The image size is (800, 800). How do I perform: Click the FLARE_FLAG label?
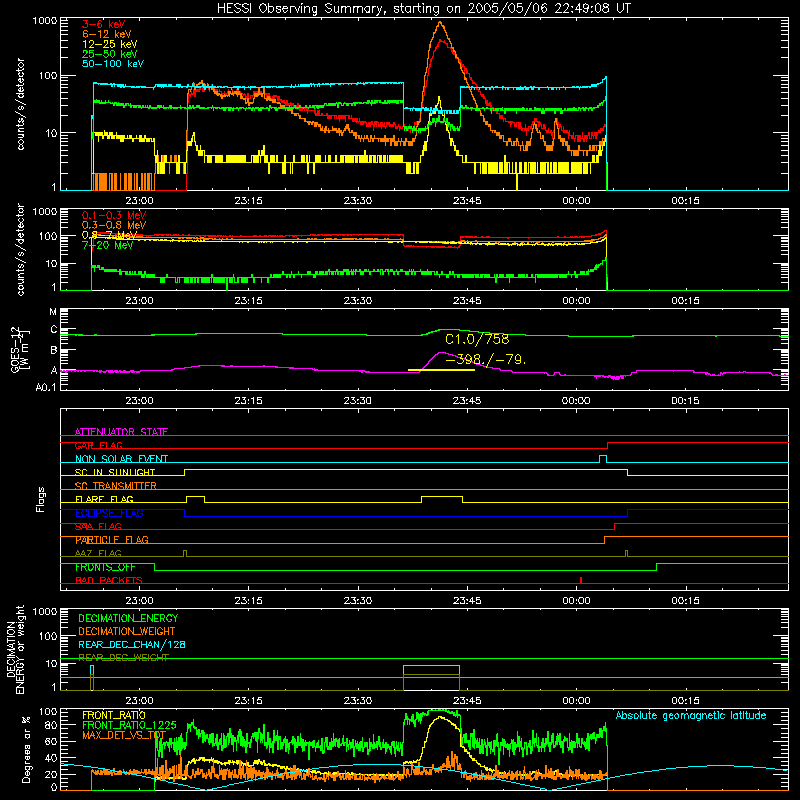(104, 499)
